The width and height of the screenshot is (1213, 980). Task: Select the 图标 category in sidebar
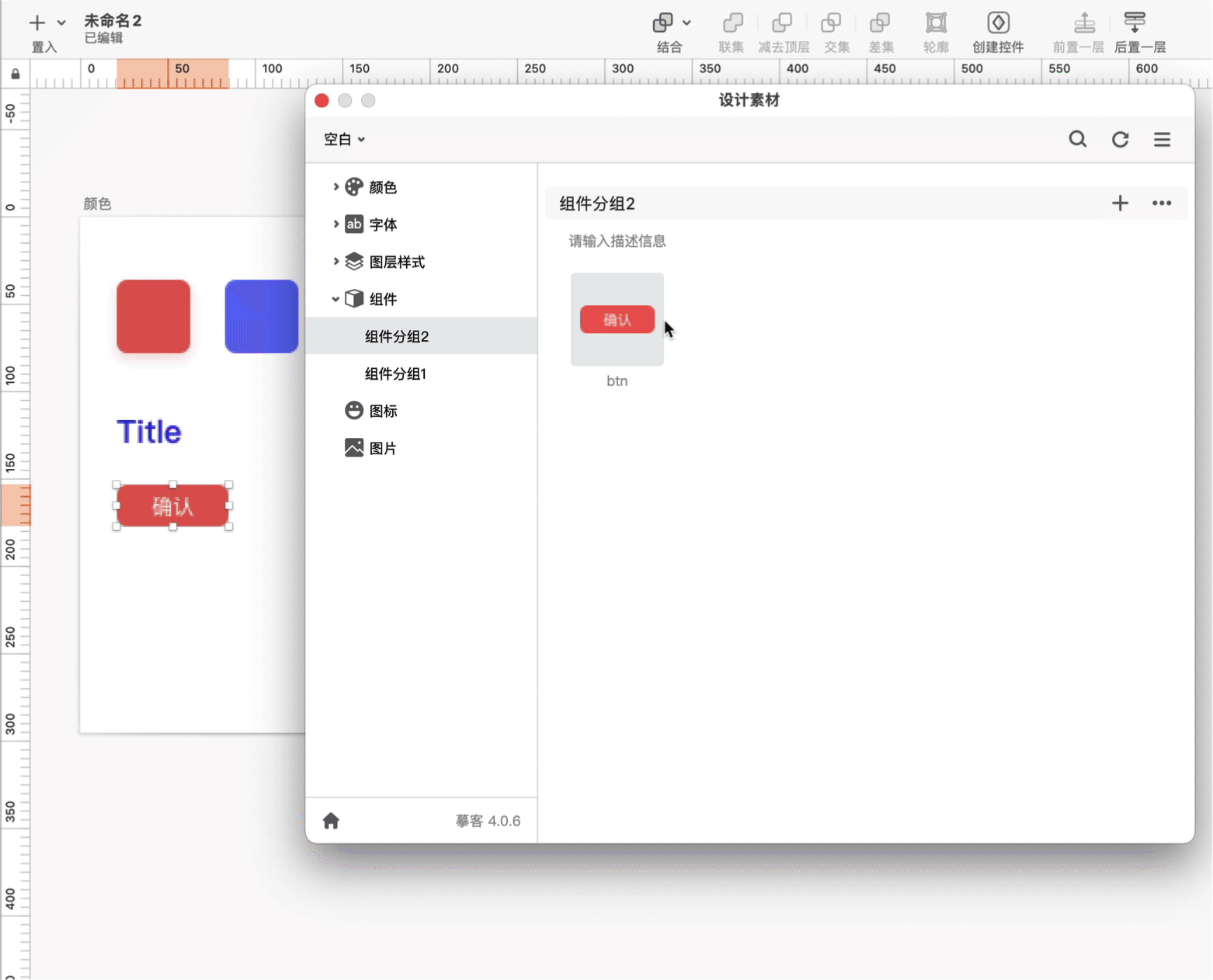(x=383, y=411)
